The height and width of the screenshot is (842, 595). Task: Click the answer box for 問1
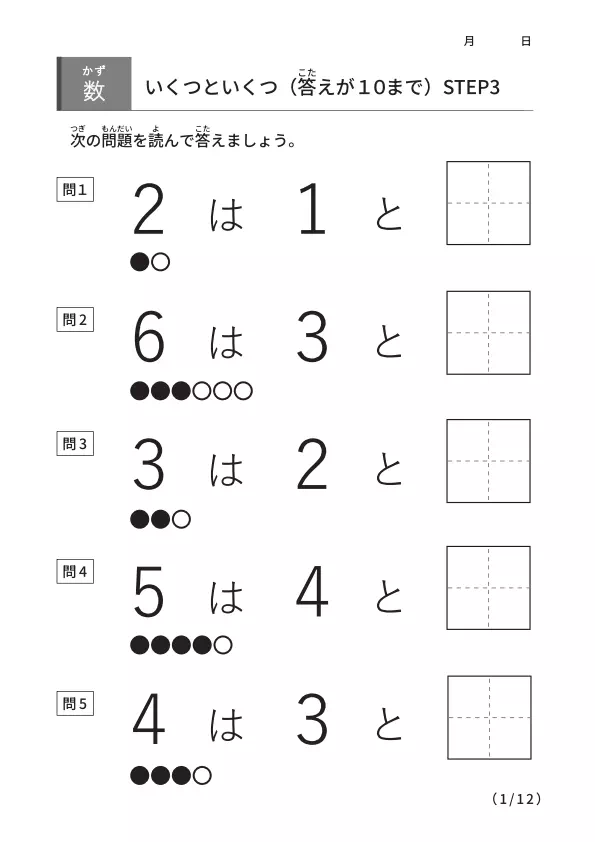pos(488,203)
